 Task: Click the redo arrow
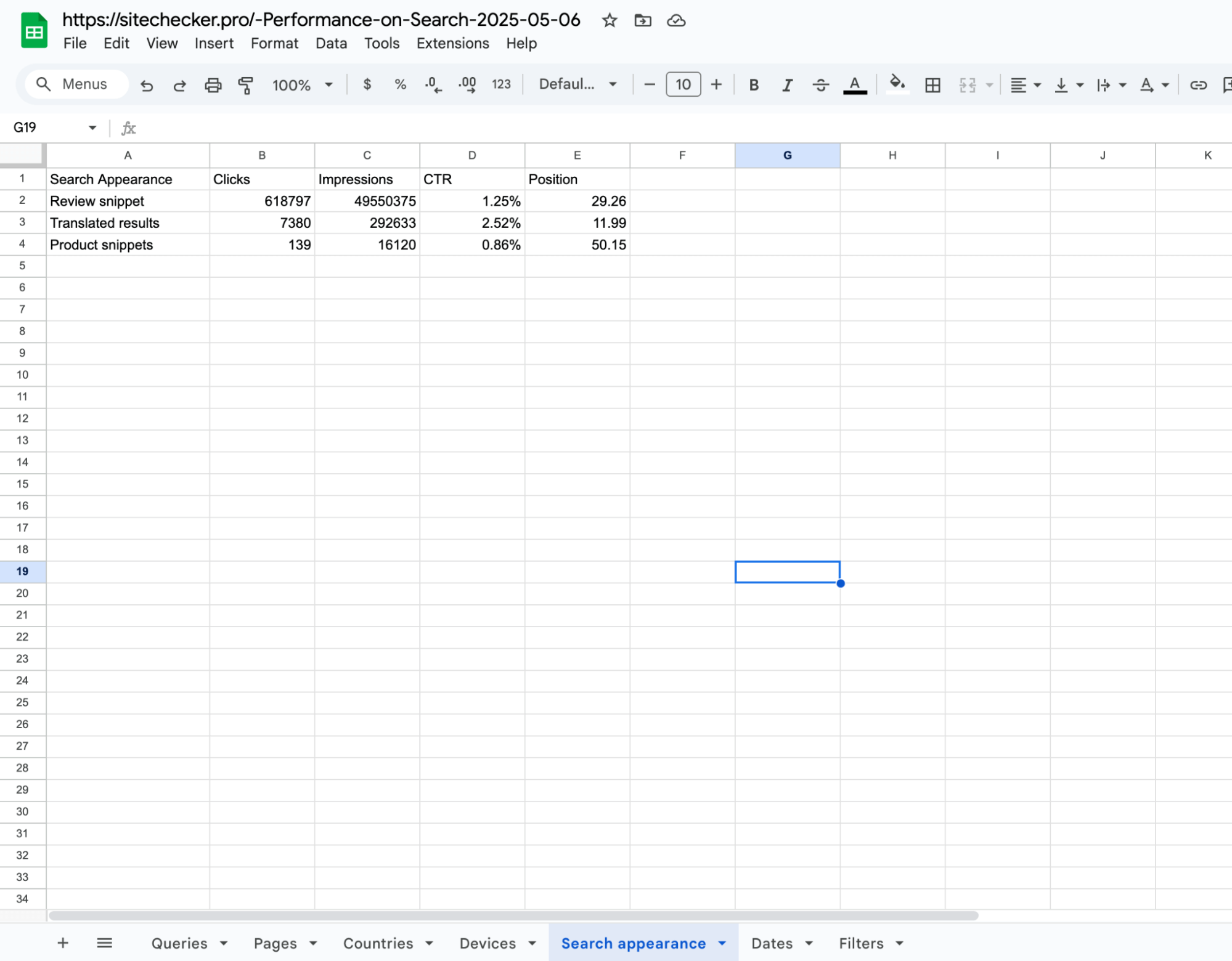click(x=179, y=85)
